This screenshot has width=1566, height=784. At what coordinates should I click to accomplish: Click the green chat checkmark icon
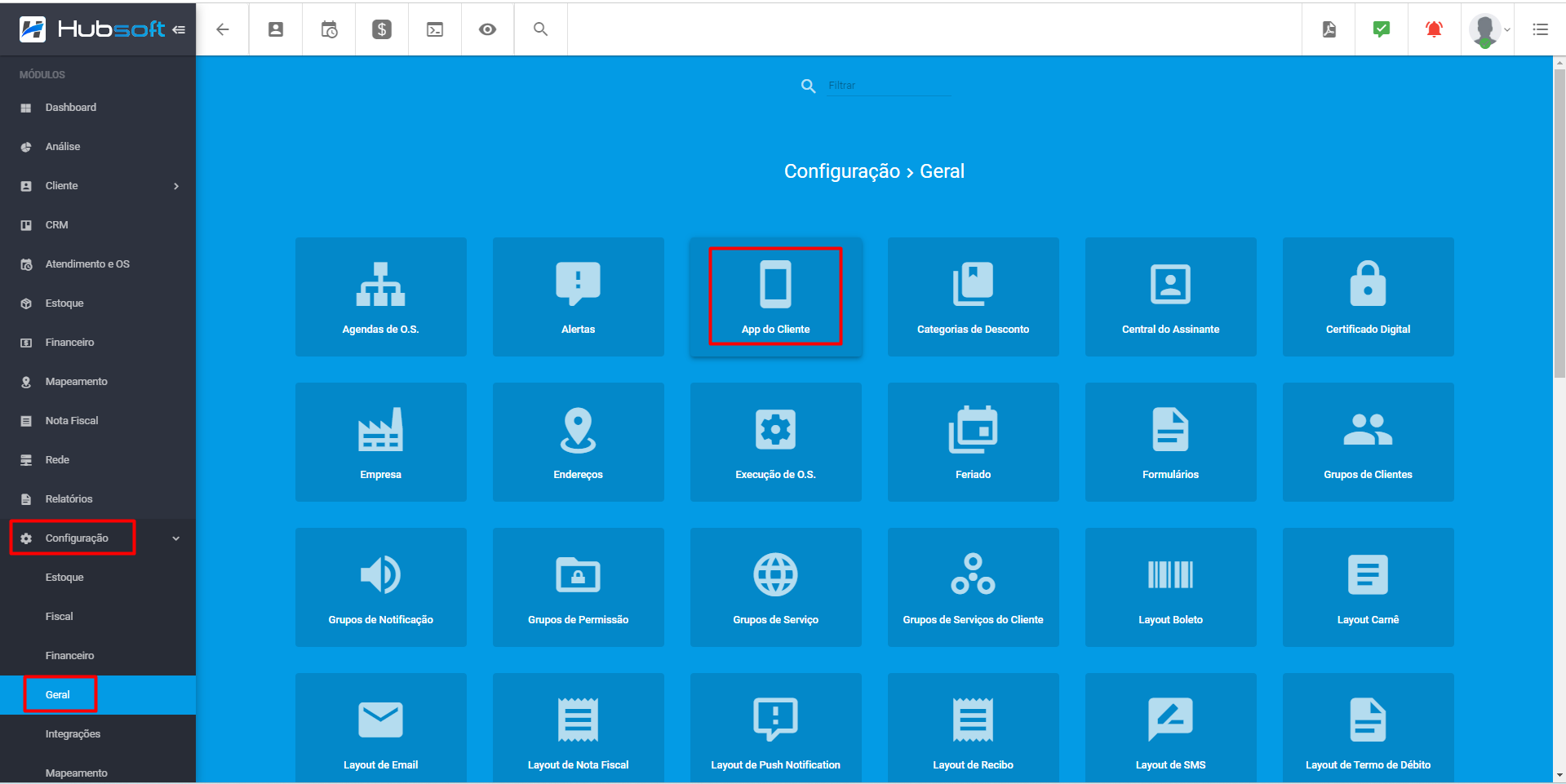tap(1382, 29)
